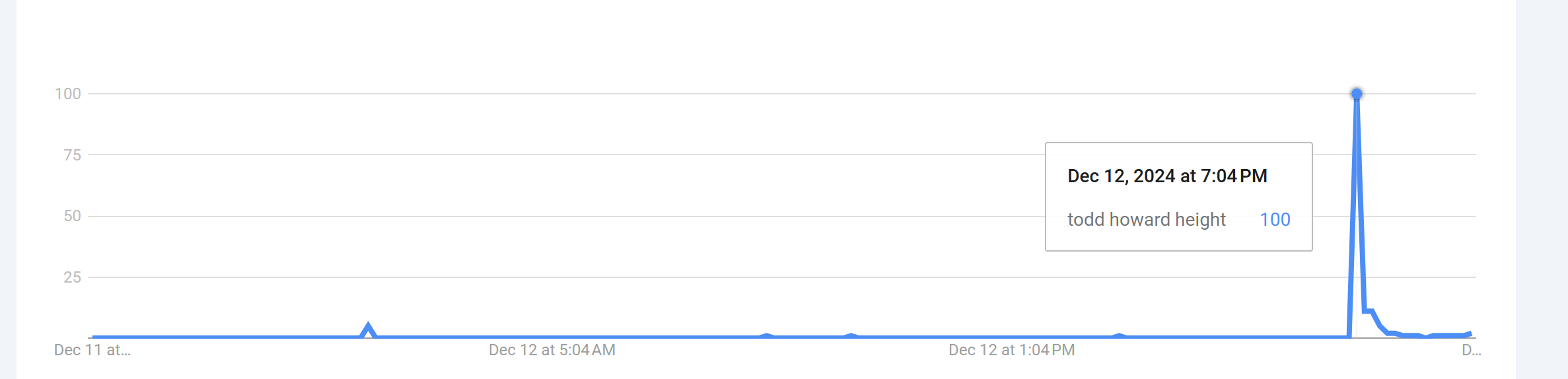Click the 100 label on the vertical axis
The width and height of the screenshot is (1568, 379).
pos(68,94)
